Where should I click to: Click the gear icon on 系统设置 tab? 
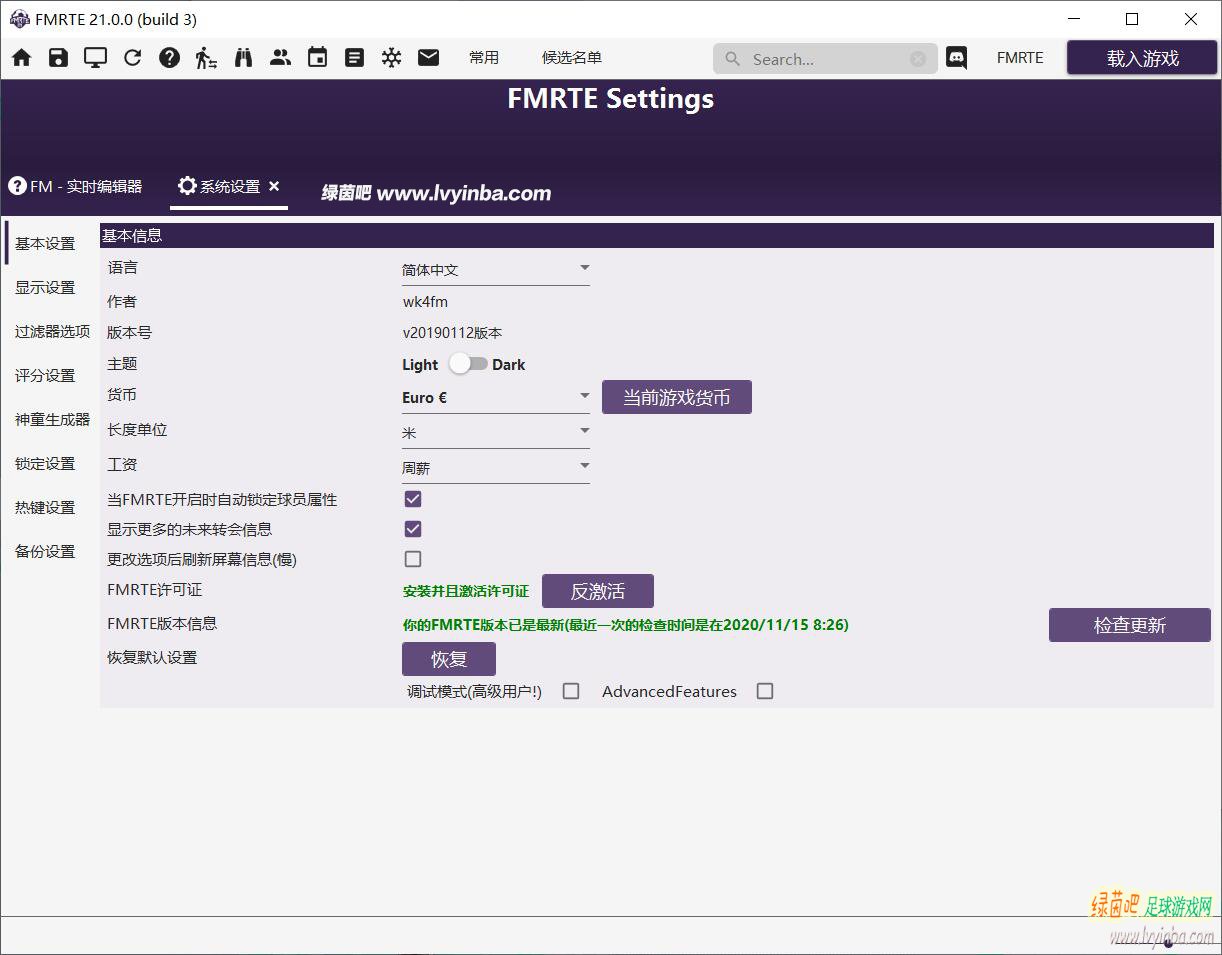(187, 186)
